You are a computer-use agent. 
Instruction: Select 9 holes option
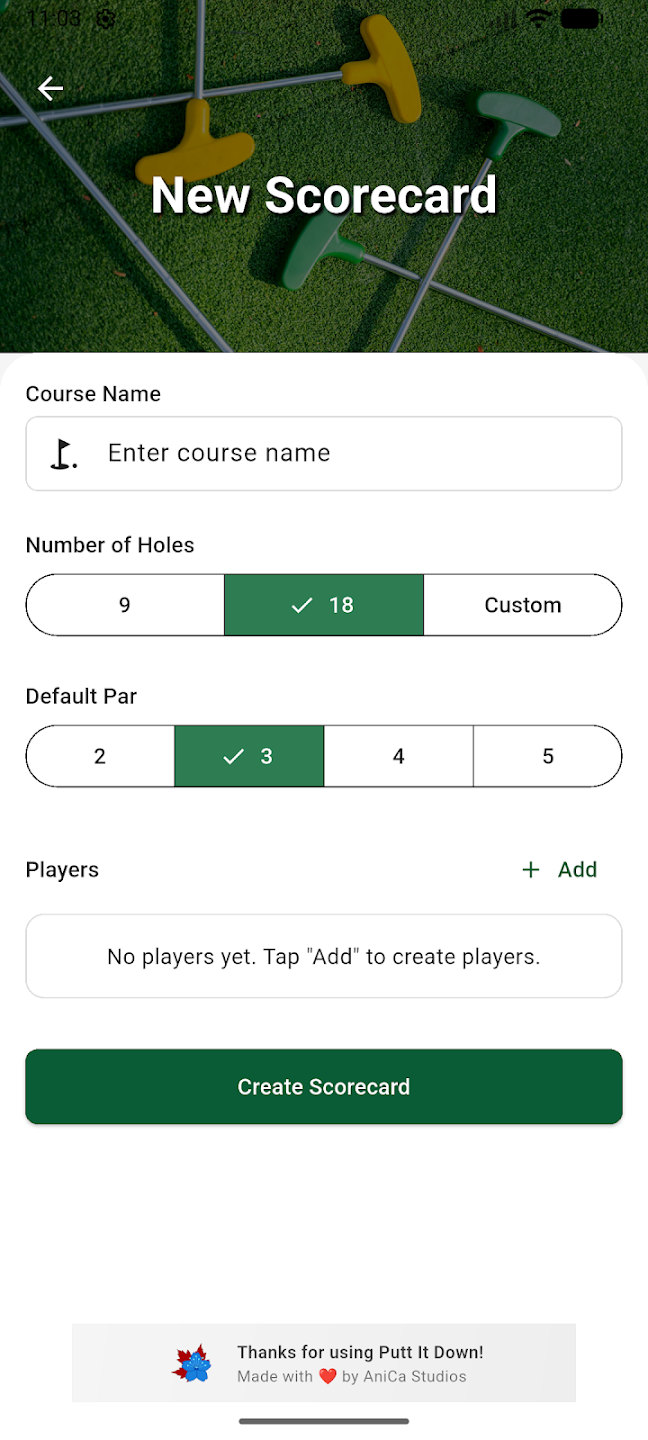pyautogui.click(x=125, y=605)
